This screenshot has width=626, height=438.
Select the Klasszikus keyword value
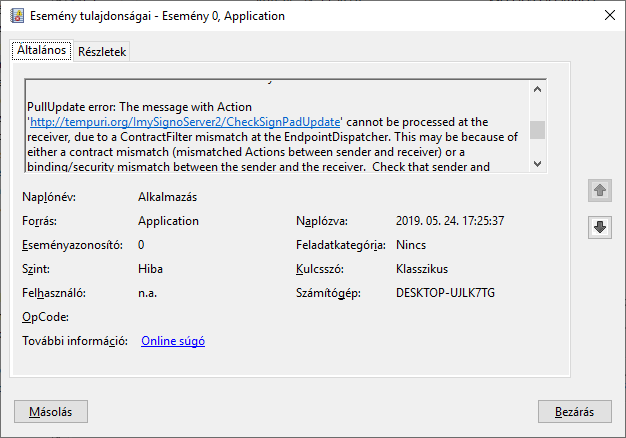(x=422, y=269)
